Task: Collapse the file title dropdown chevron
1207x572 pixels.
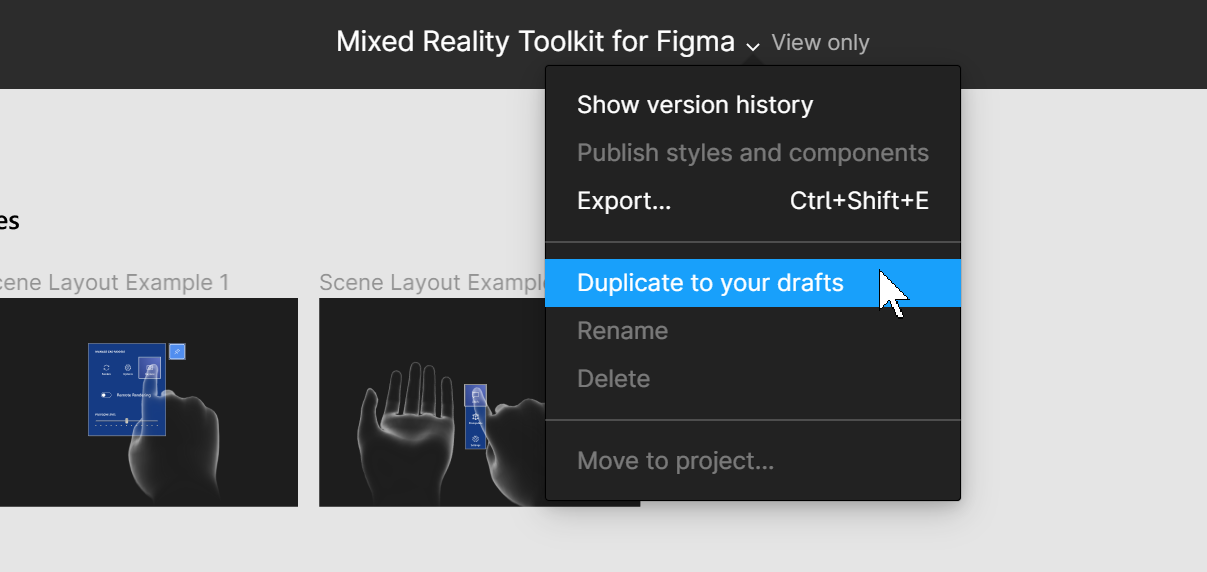Action: [753, 46]
